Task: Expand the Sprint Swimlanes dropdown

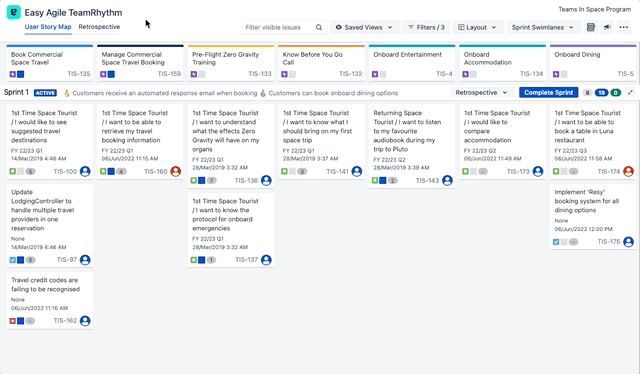Action: (542, 27)
